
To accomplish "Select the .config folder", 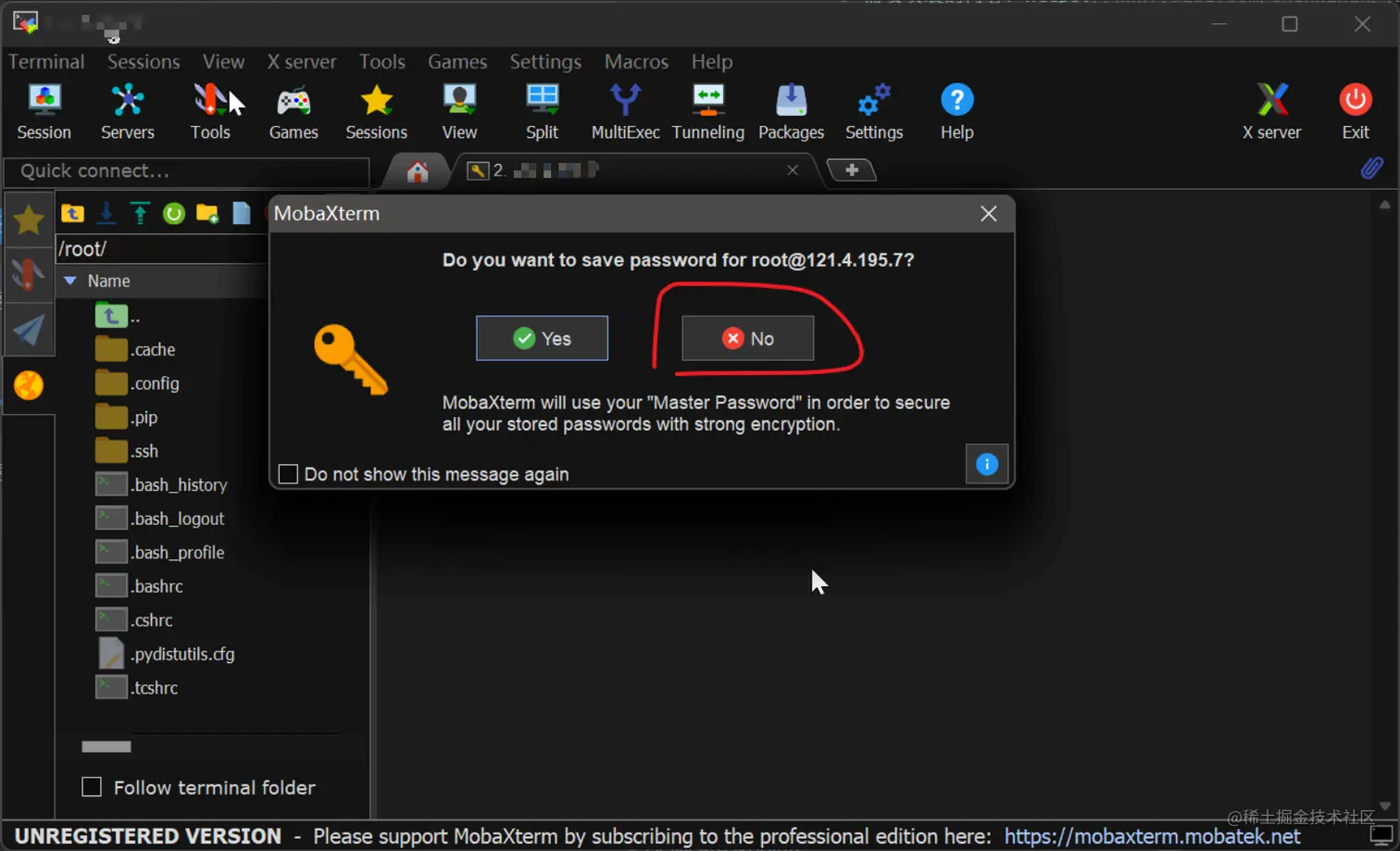I will 138,383.
